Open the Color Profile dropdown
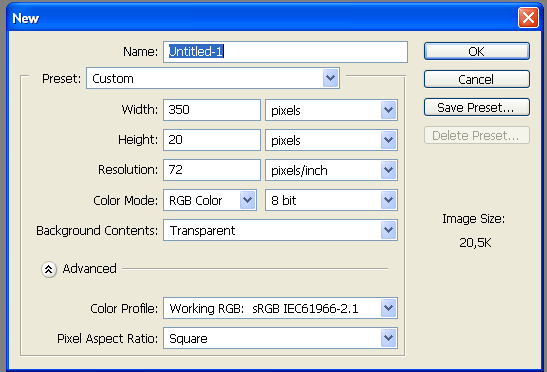The height and width of the screenshot is (372, 547). (280, 308)
